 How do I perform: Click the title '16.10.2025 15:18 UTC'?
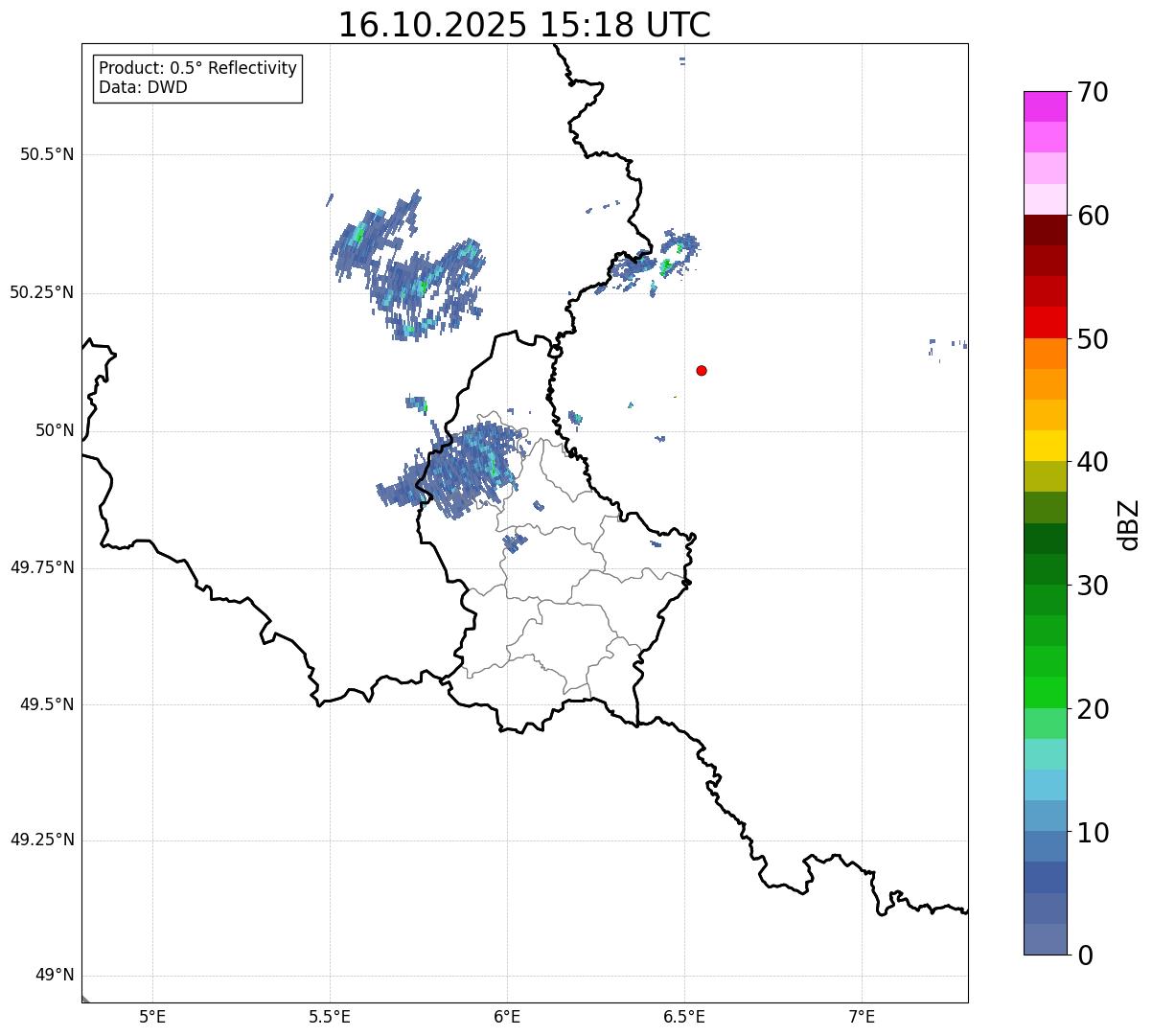click(x=524, y=25)
